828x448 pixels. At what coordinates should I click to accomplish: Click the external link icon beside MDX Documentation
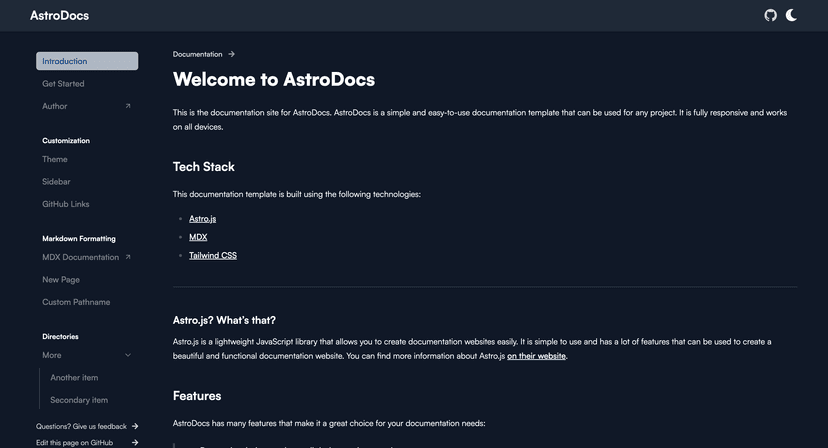(128, 257)
